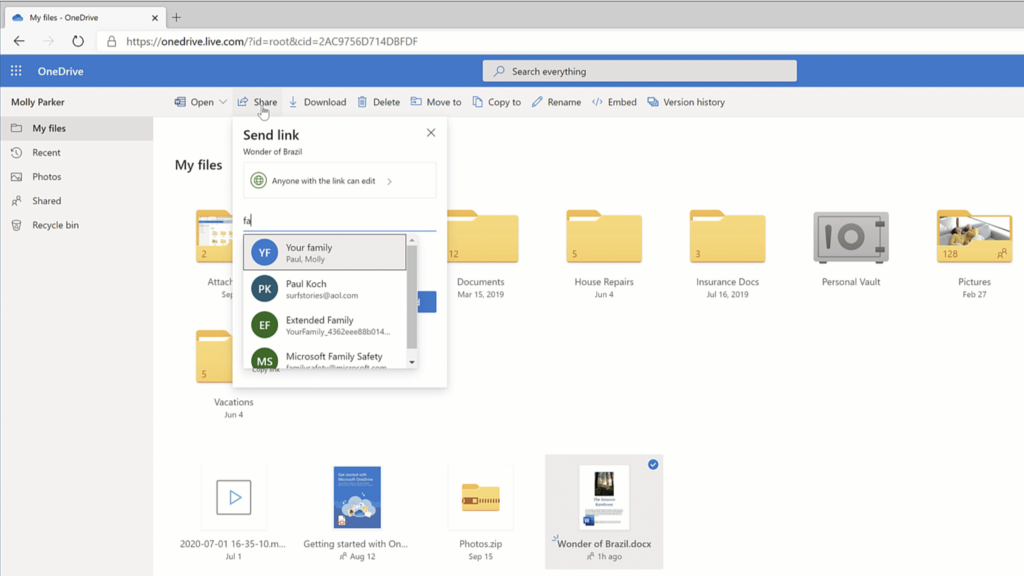Screen dimensions: 1024x576
Task: Close the My files - OneDrive tab
Action: tap(155, 18)
